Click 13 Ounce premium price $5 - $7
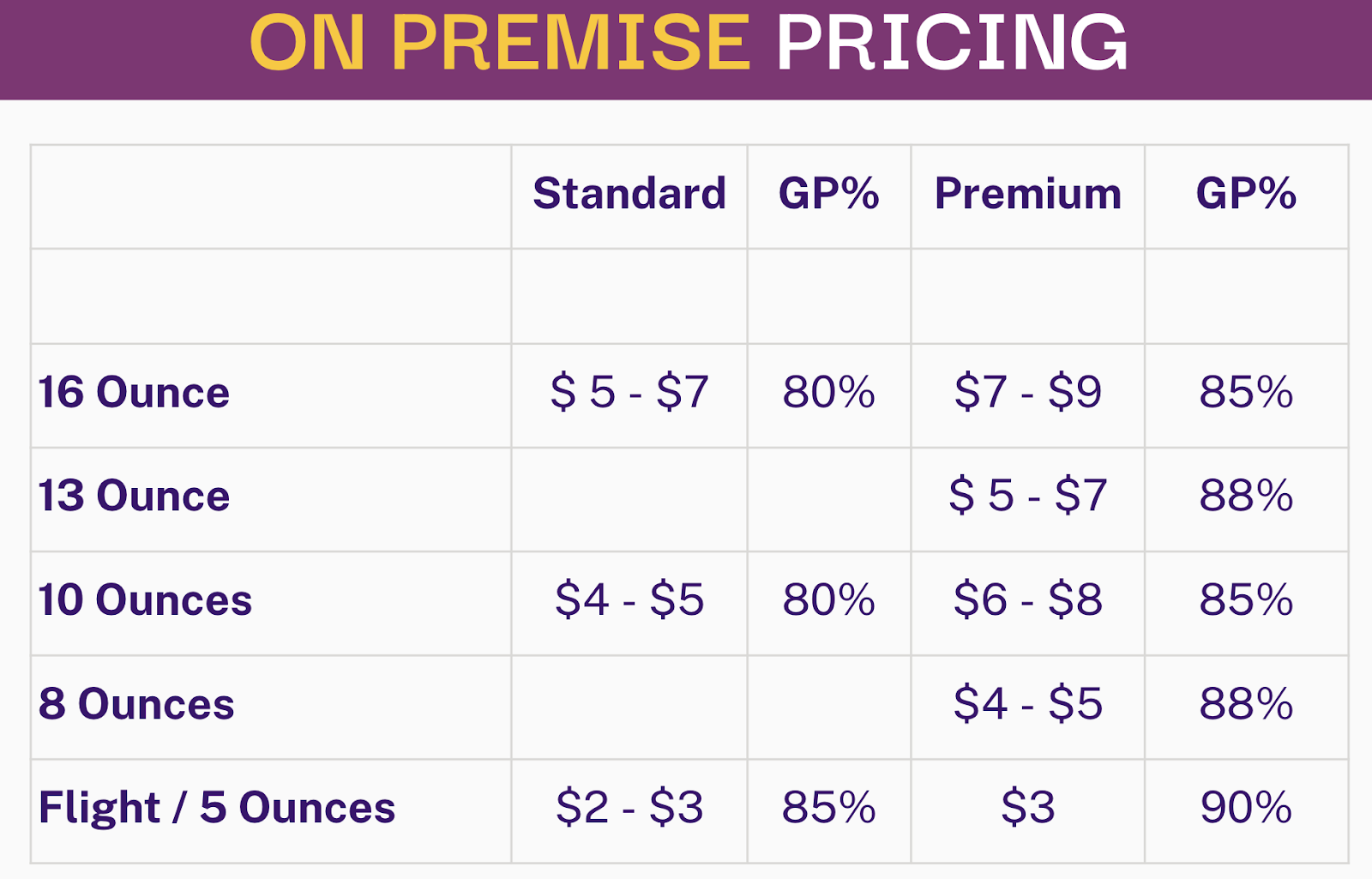Image resolution: width=1372 pixels, height=879 pixels. coord(1028,497)
